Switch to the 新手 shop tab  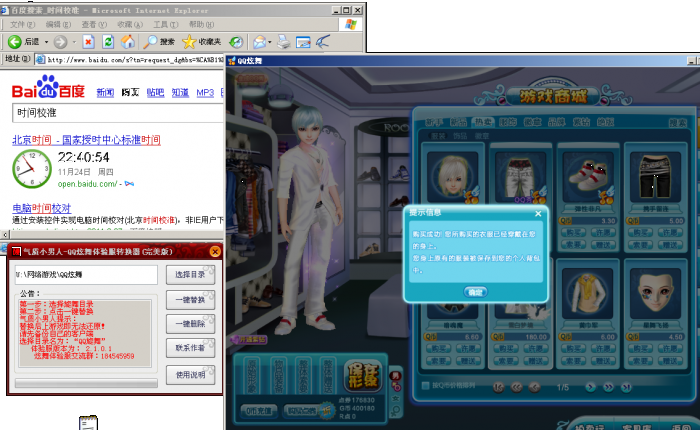(x=434, y=122)
